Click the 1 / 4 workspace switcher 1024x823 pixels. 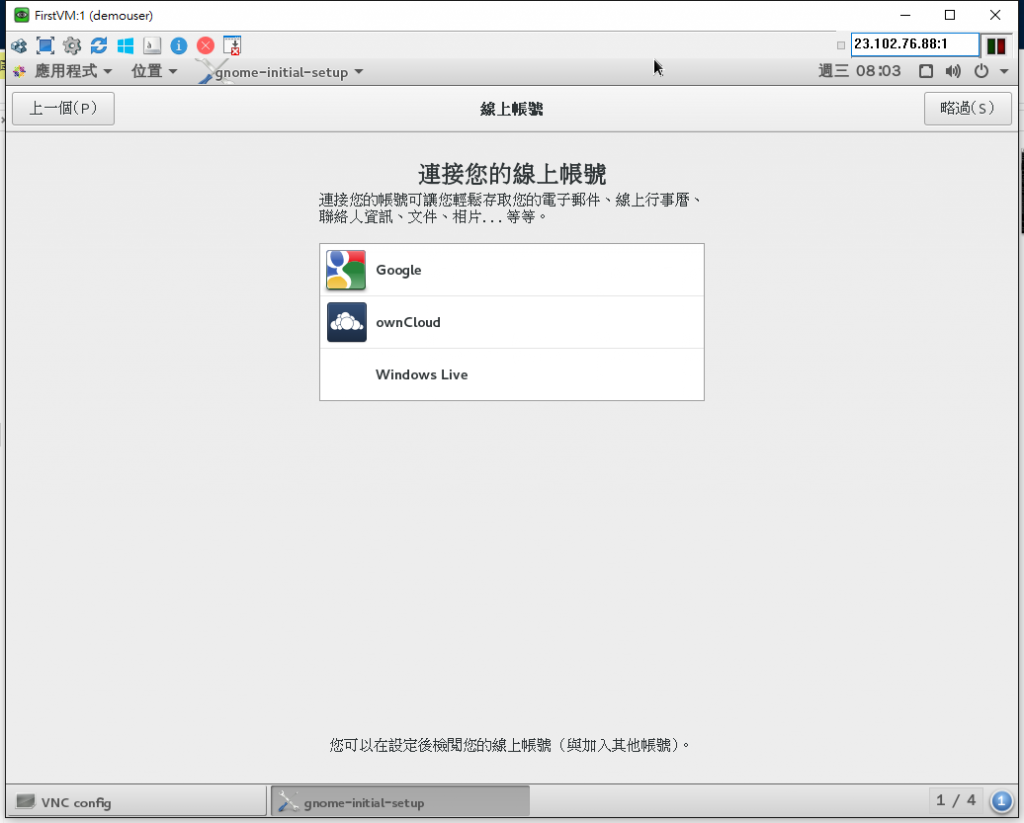(x=955, y=801)
